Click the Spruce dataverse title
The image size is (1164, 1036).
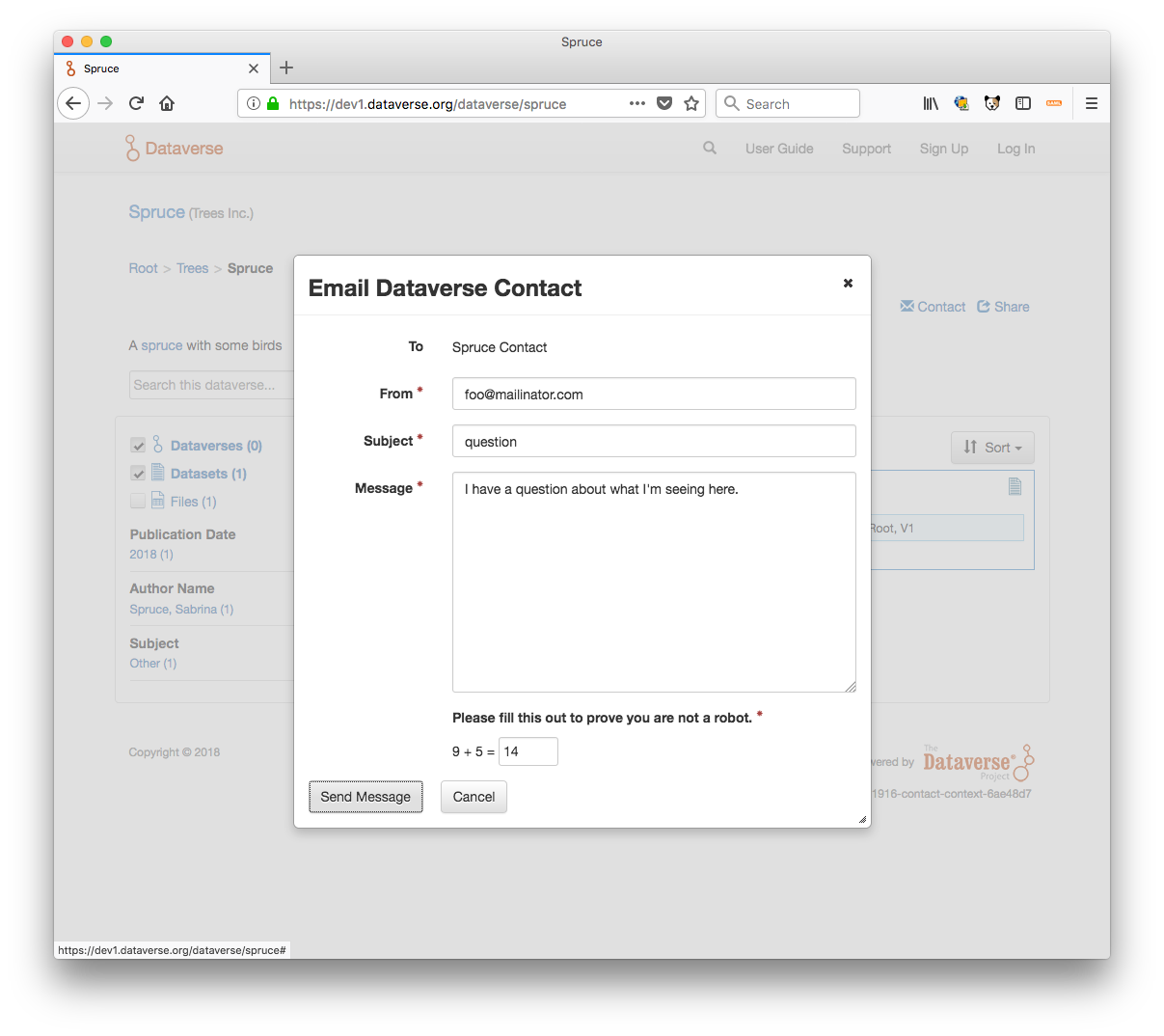157,212
